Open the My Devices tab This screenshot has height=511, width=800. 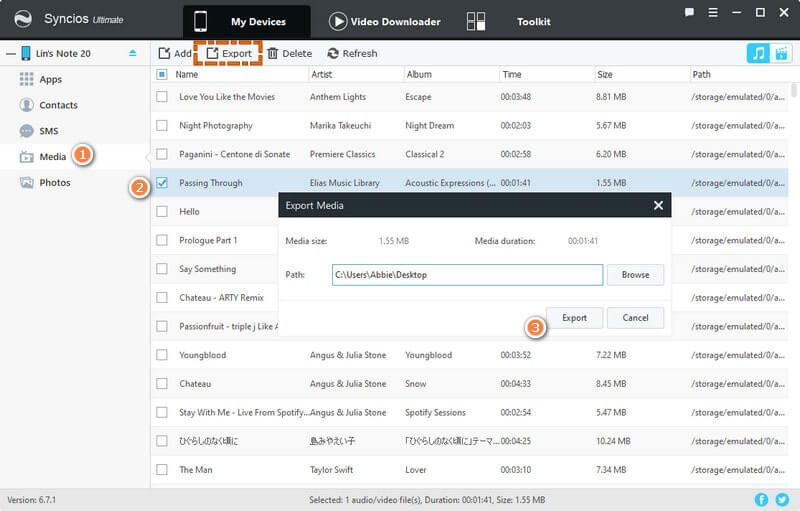pyautogui.click(x=247, y=21)
